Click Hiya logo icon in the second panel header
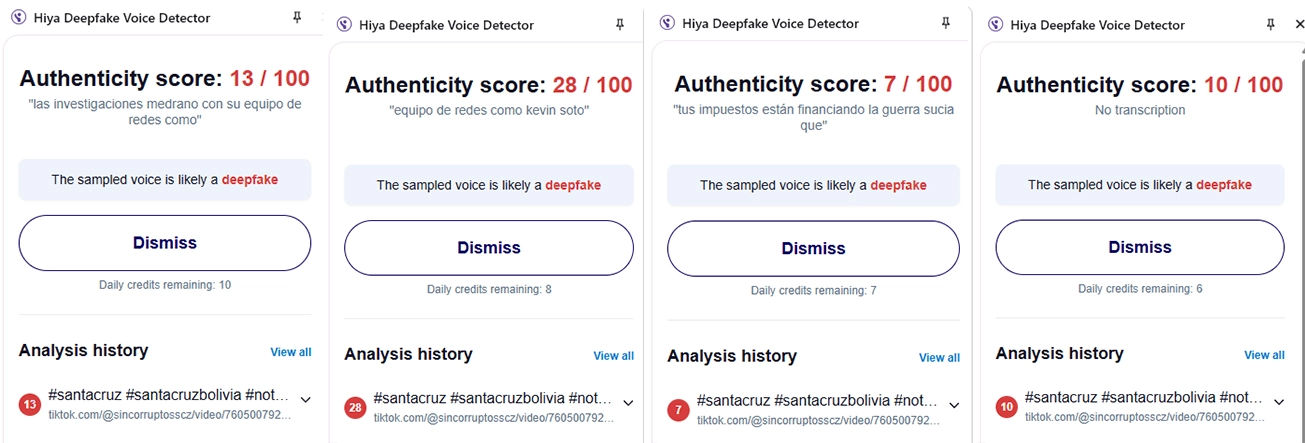 pyautogui.click(x=344, y=25)
